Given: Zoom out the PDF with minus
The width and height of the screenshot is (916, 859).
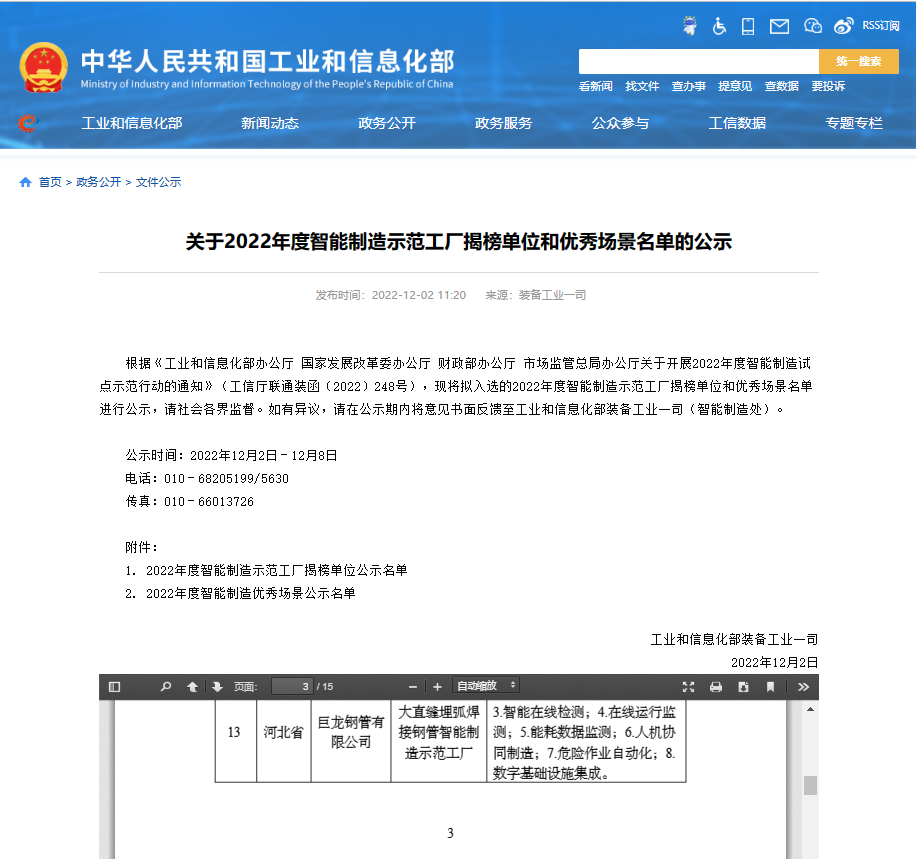Looking at the screenshot, I should (x=413, y=687).
